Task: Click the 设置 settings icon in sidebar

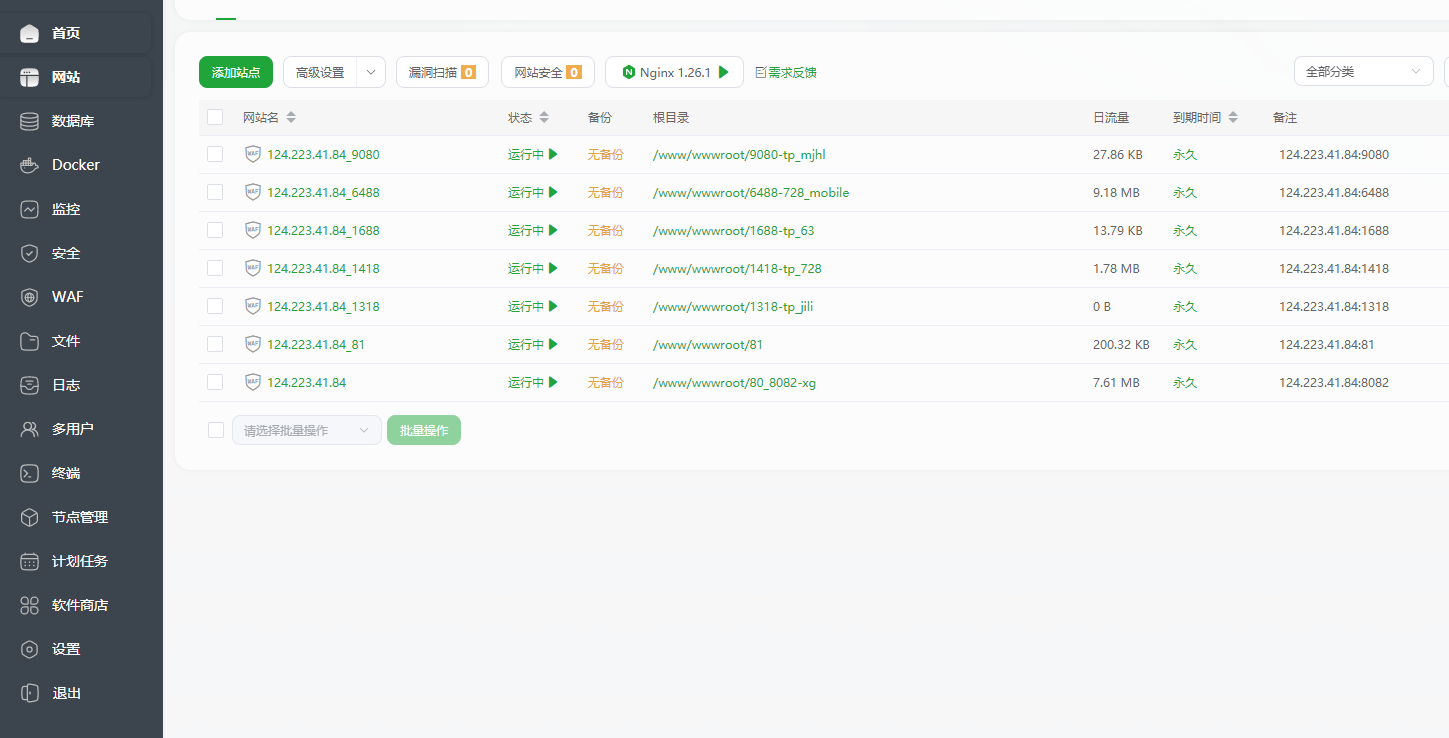Action: (x=30, y=649)
